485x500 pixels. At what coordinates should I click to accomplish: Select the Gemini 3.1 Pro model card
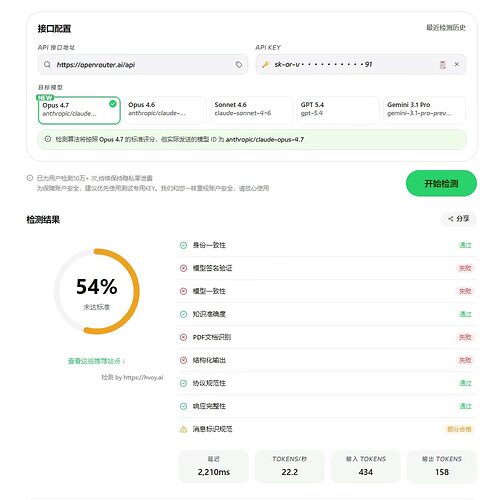point(424,110)
